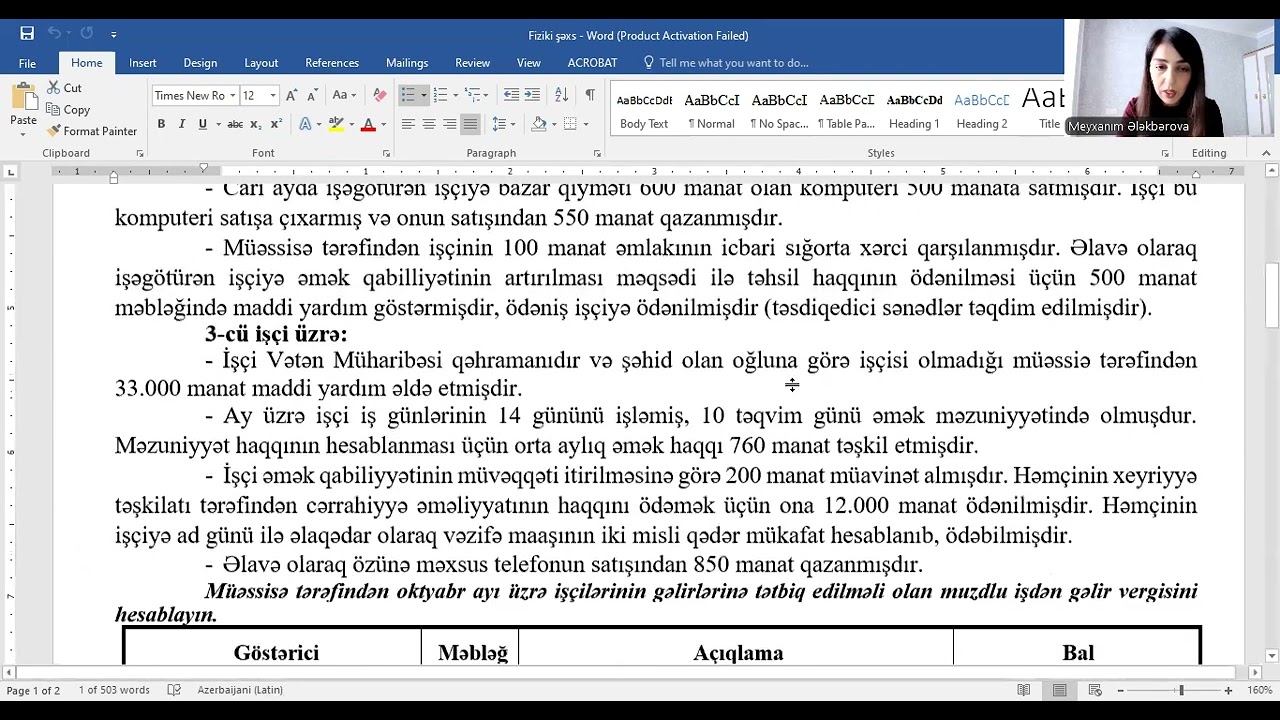Switch to the References tab
The width and height of the screenshot is (1280, 720).
click(x=332, y=63)
